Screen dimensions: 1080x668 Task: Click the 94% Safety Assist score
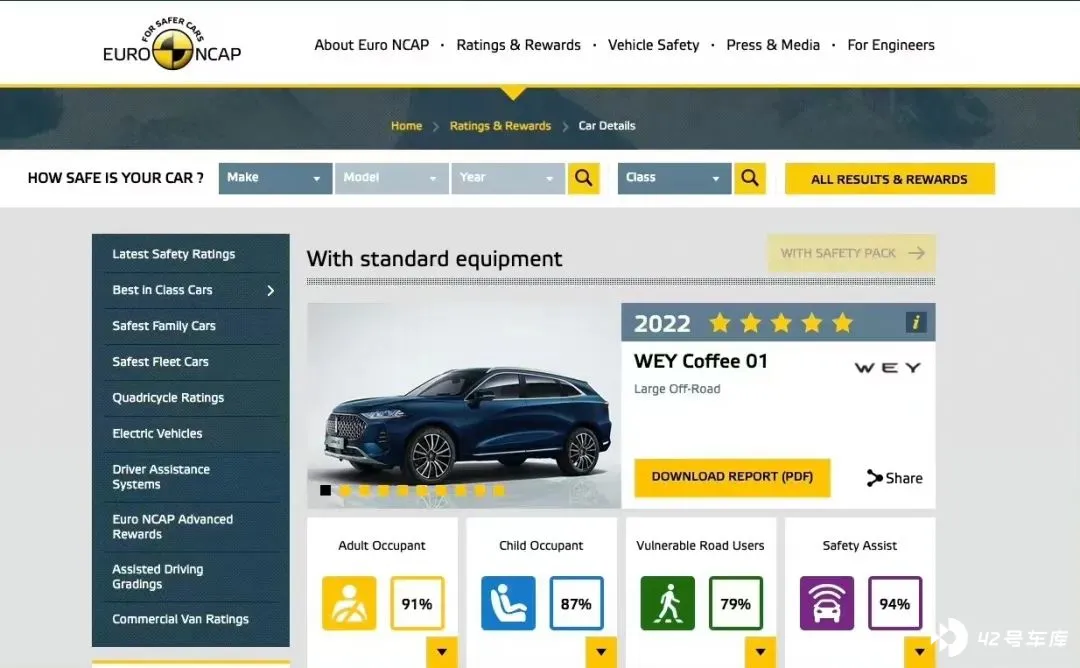click(895, 603)
